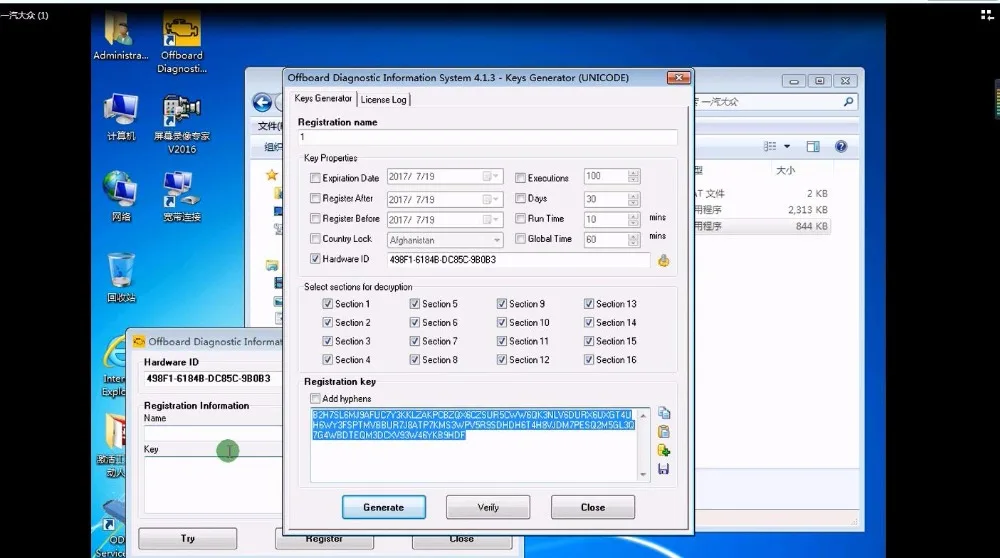Select 844 KB file row in Explorer
The width and height of the screenshot is (1000, 558).
pos(762,226)
